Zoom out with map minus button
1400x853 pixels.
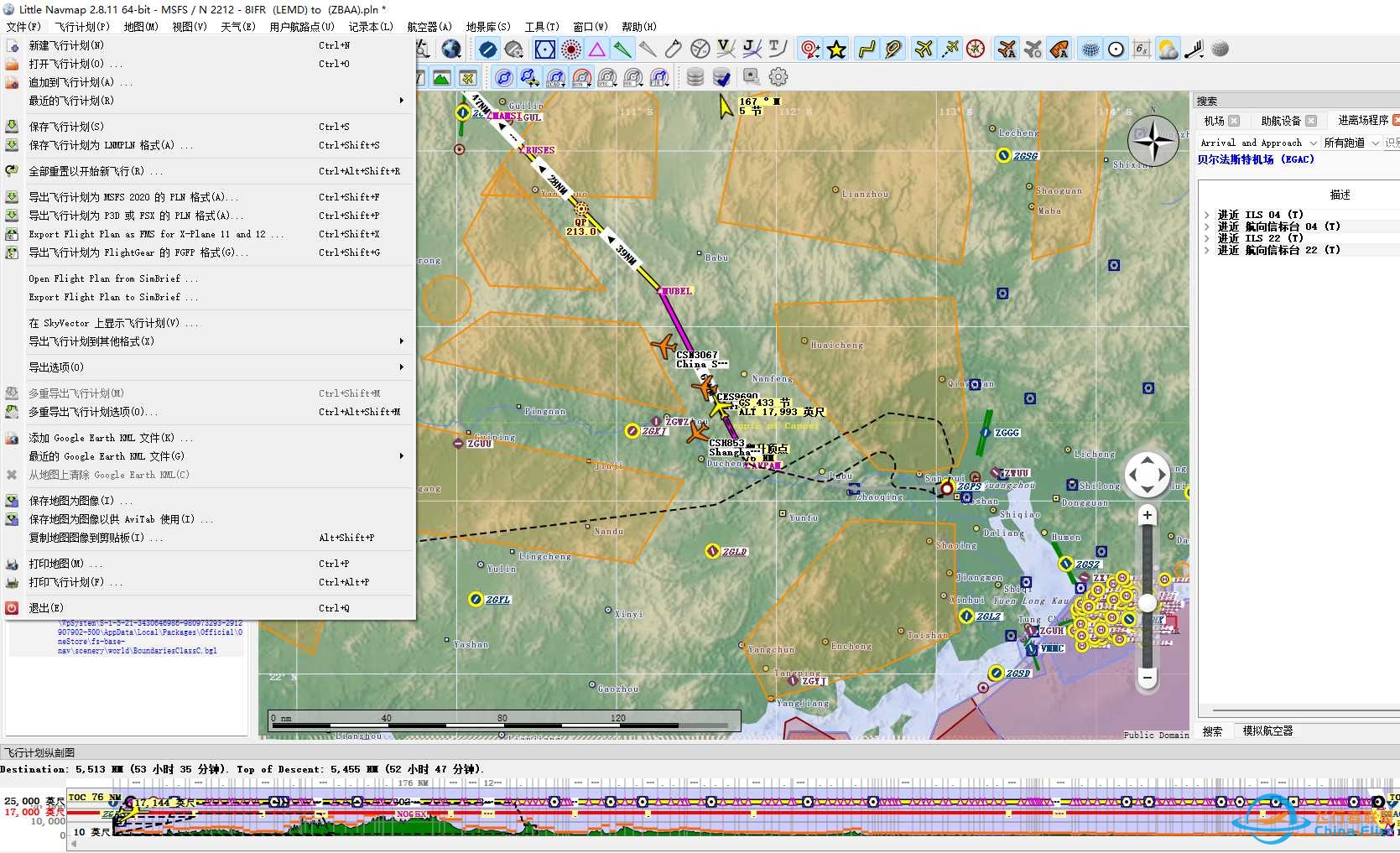coord(1148,677)
